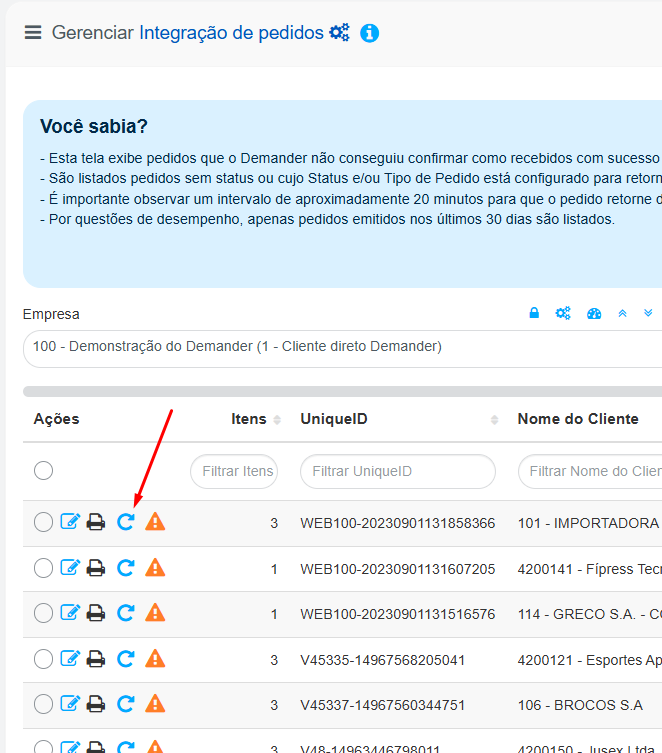Image resolution: width=662 pixels, height=753 pixels.
Task: Click the Ações column header
Action: pyautogui.click(x=56, y=419)
